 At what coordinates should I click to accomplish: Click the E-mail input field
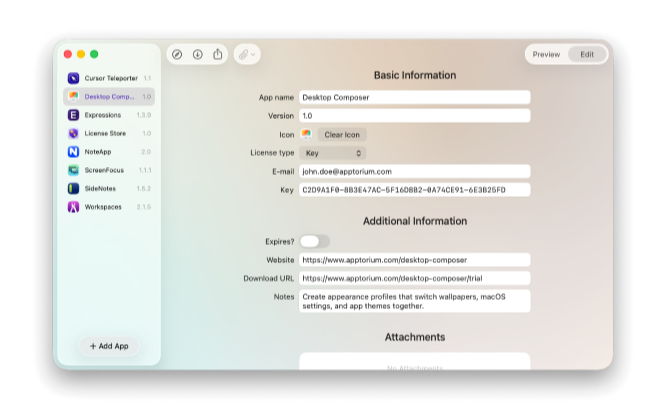[x=414, y=171]
